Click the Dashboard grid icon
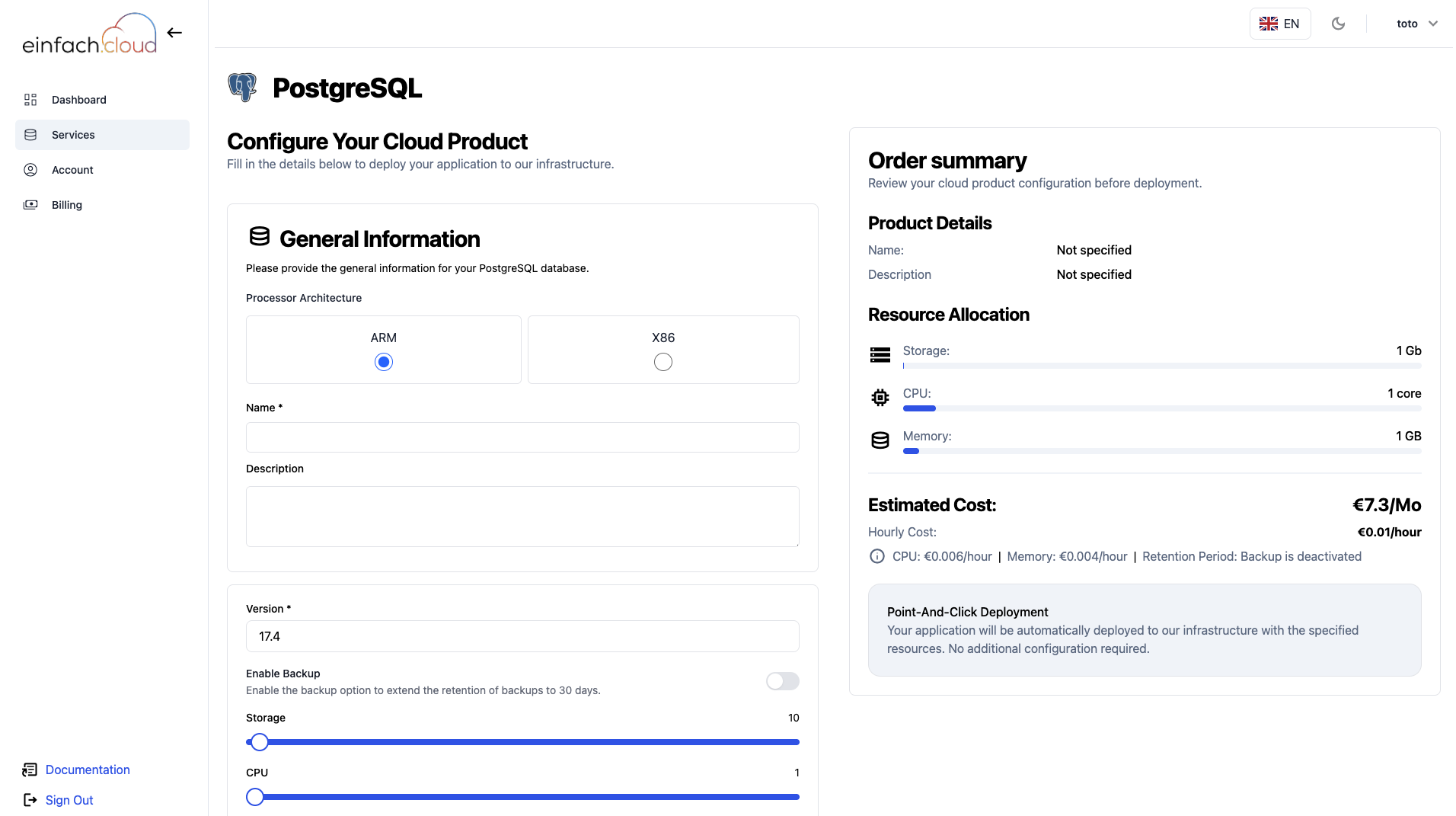Screen dimensions: 1456x816 click(30, 100)
